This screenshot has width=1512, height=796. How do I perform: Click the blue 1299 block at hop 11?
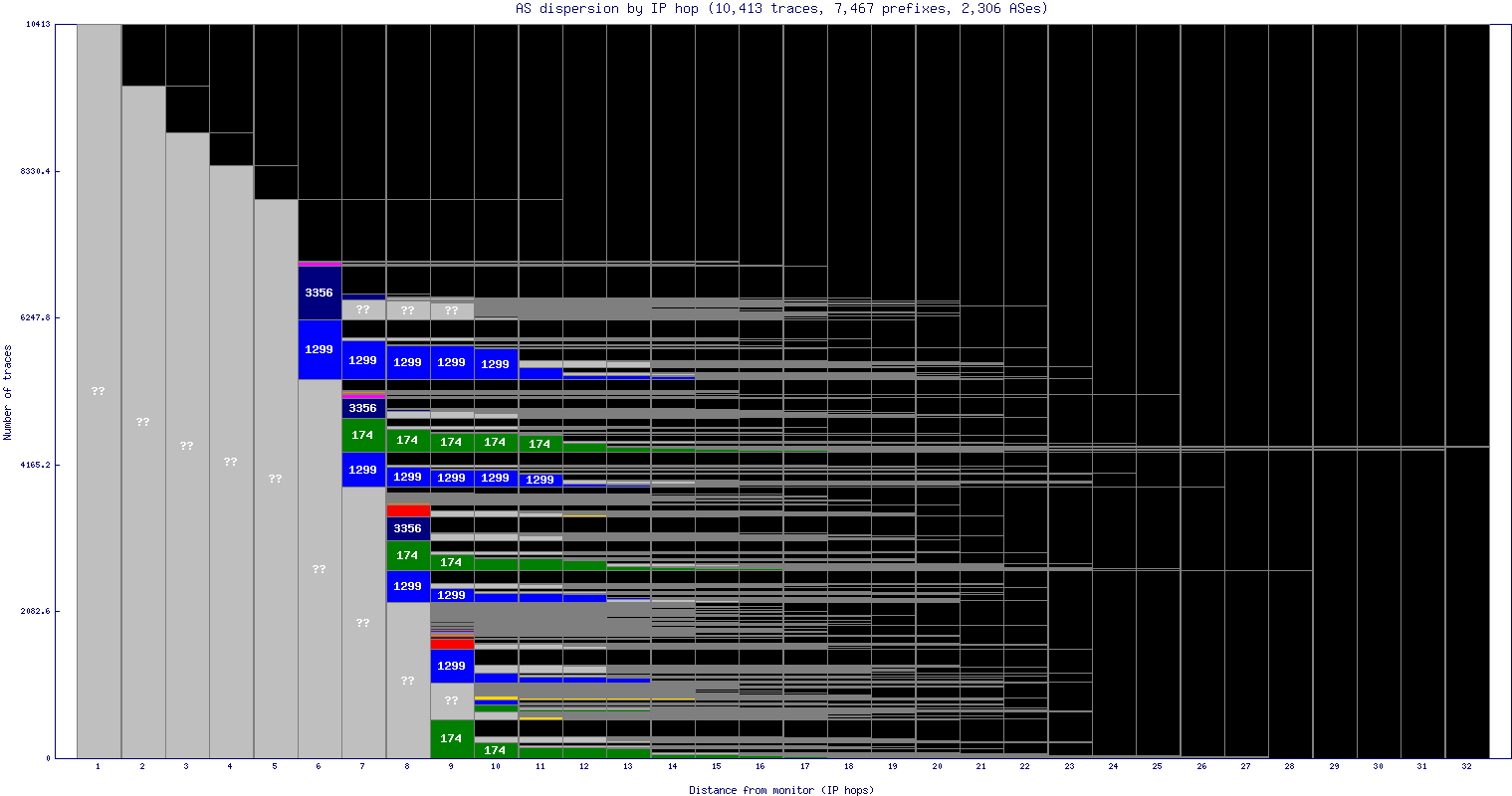click(x=540, y=480)
